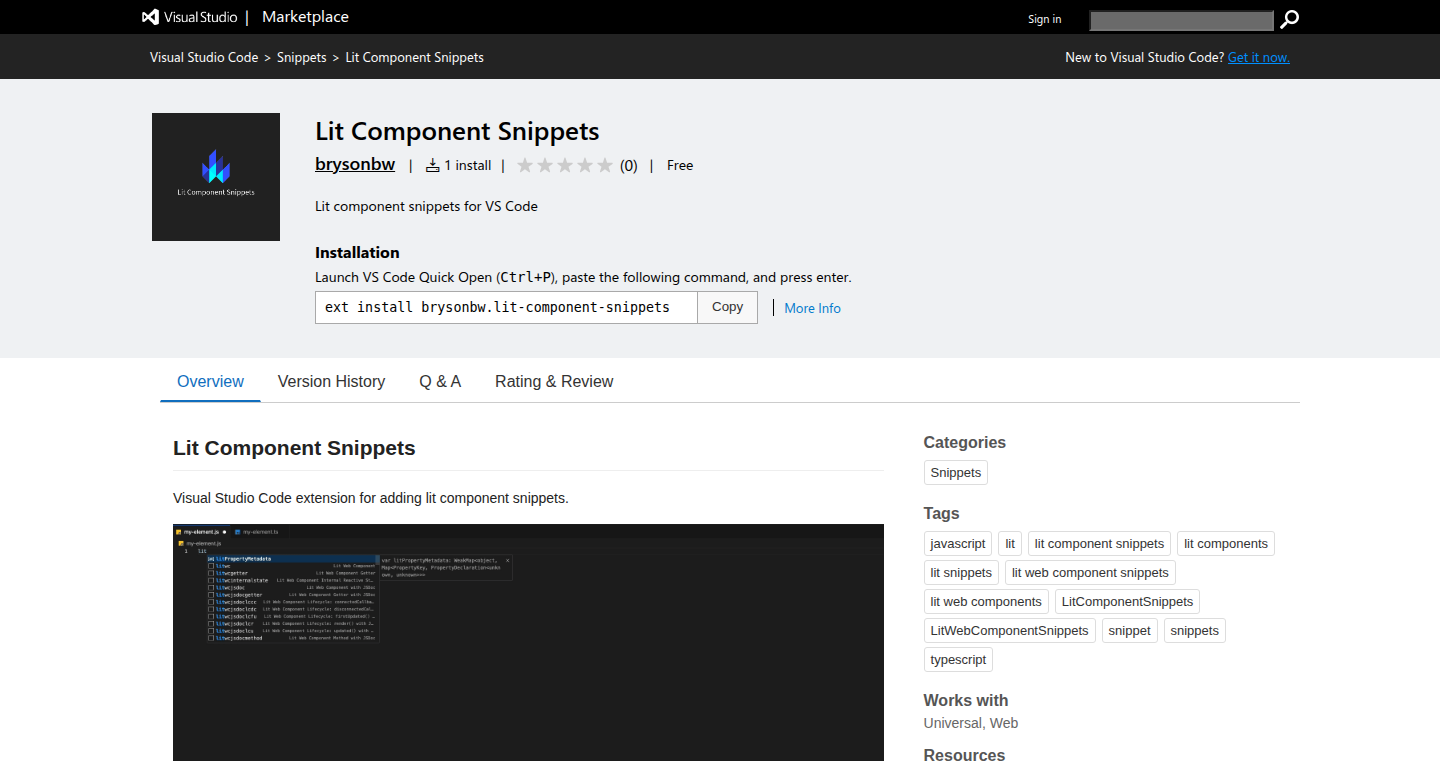Viewport: 1440px width, 761px height.
Task: Go to Visual Studio Code breadcrumb
Action: click(204, 57)
